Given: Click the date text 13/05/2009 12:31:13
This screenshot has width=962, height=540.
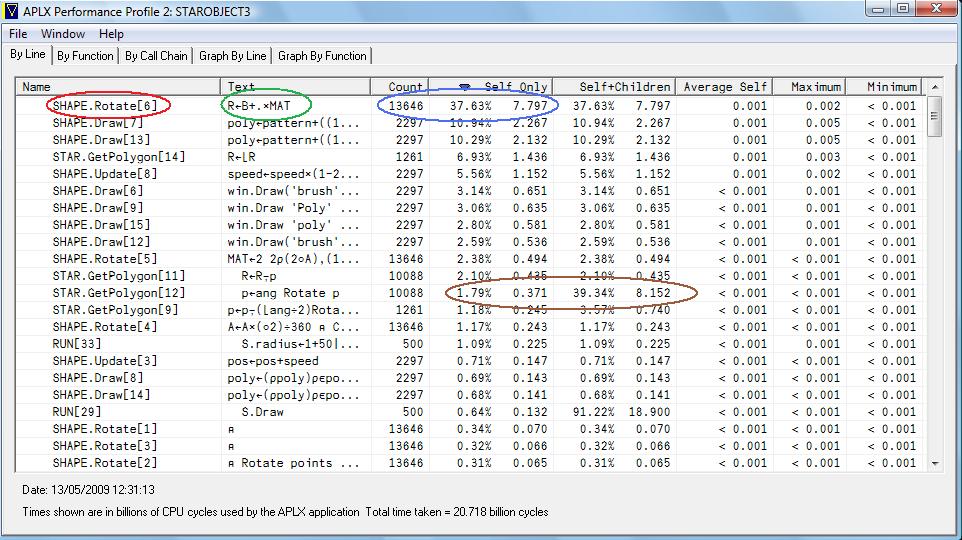Looking at the screenshot, I should 88,490.
